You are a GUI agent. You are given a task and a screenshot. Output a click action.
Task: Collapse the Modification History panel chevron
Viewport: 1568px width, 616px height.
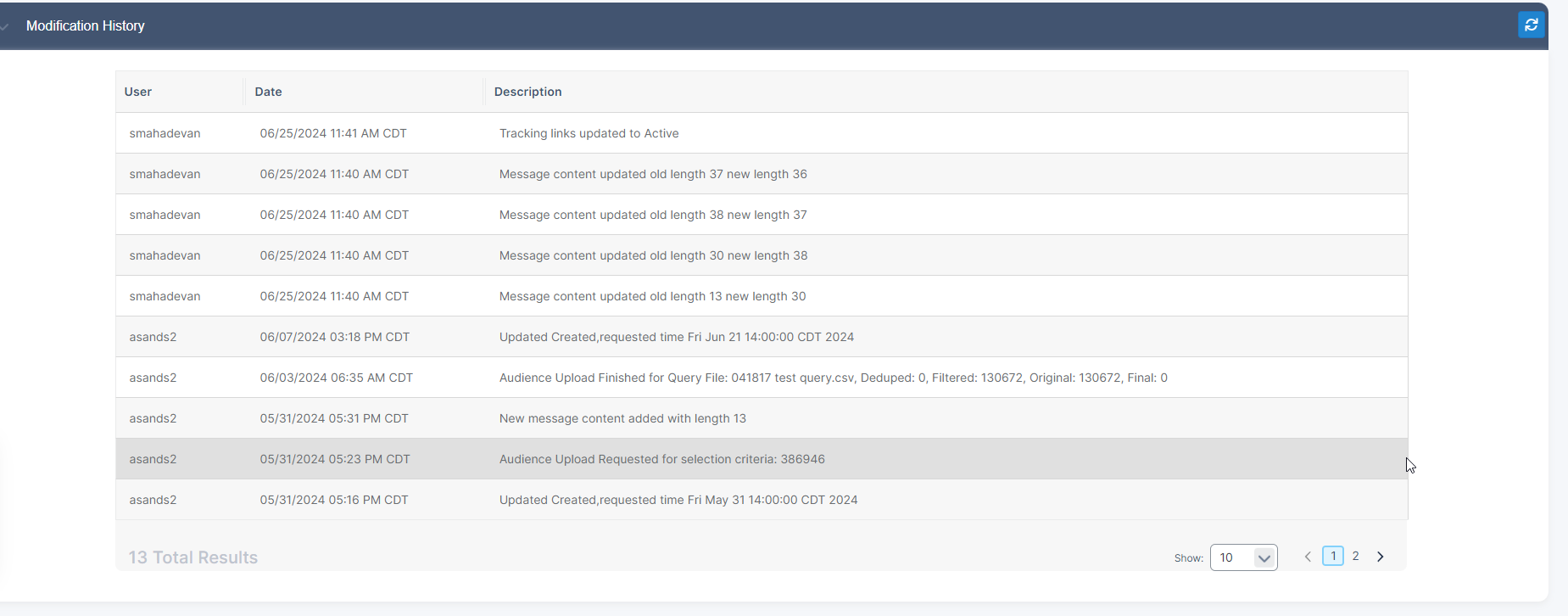pos(5,26)
